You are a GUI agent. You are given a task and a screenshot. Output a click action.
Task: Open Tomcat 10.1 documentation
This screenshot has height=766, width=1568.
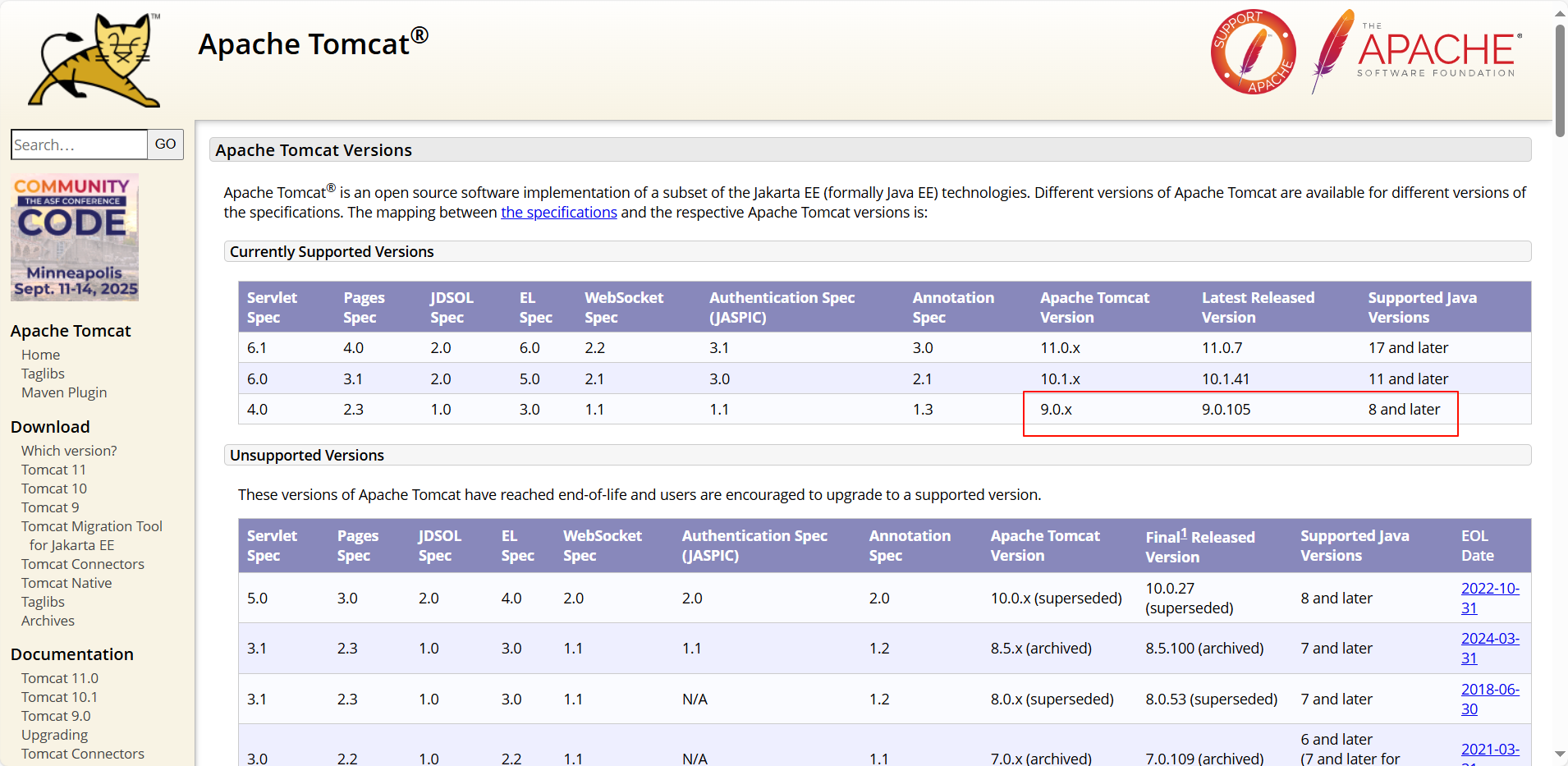click(x=59, y=697)
